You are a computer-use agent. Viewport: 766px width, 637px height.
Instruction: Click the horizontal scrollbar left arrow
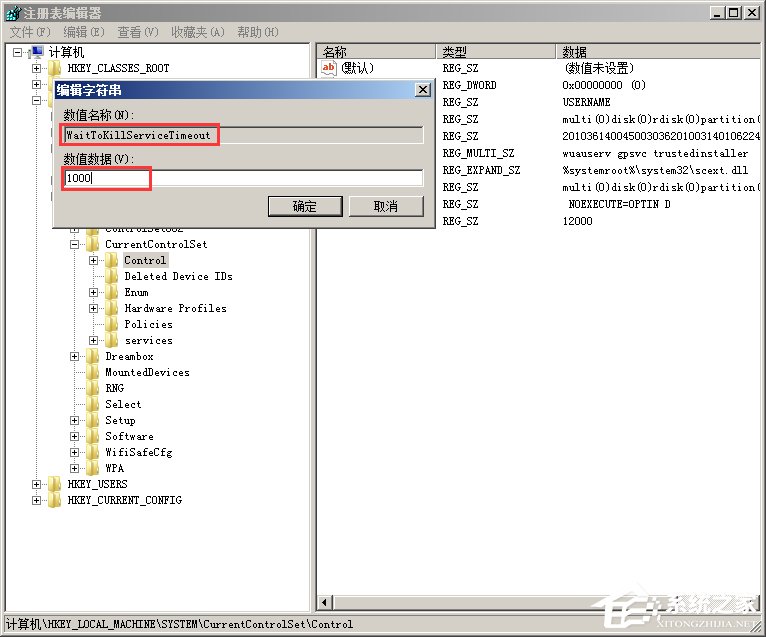click(x=325, y=603)
